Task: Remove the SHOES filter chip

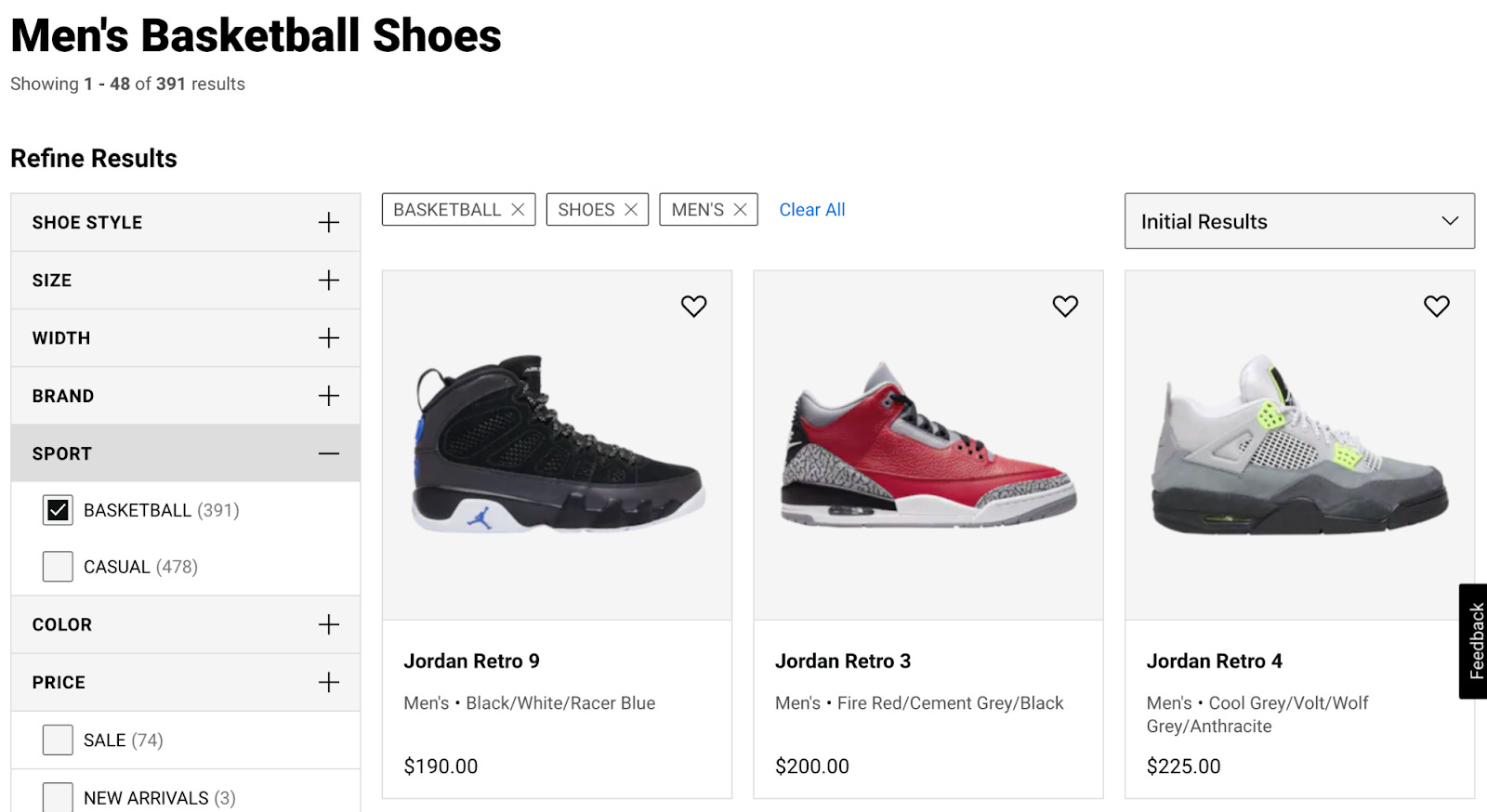Action: [631, 209]
